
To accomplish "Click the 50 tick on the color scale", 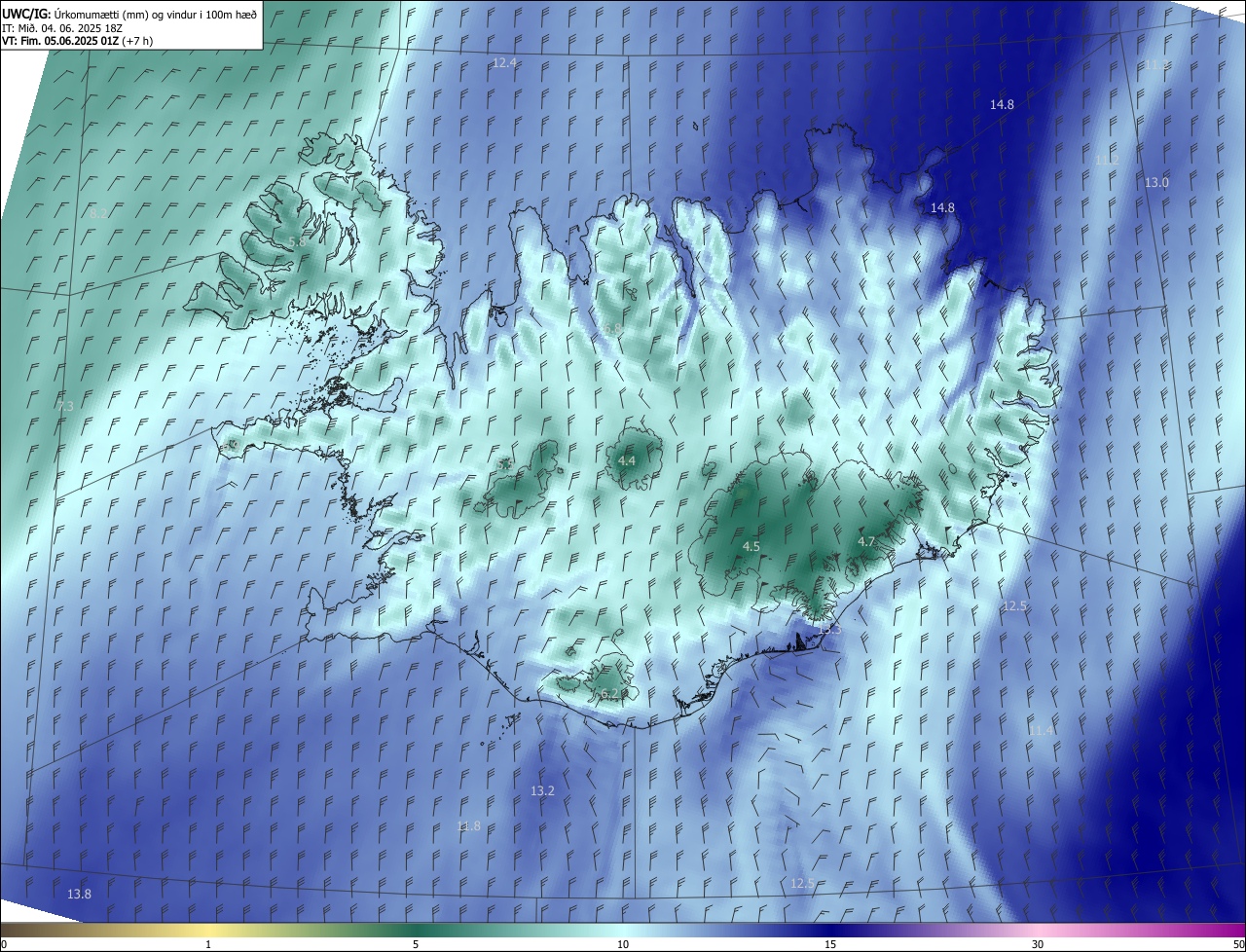I will pos(1238,944).
